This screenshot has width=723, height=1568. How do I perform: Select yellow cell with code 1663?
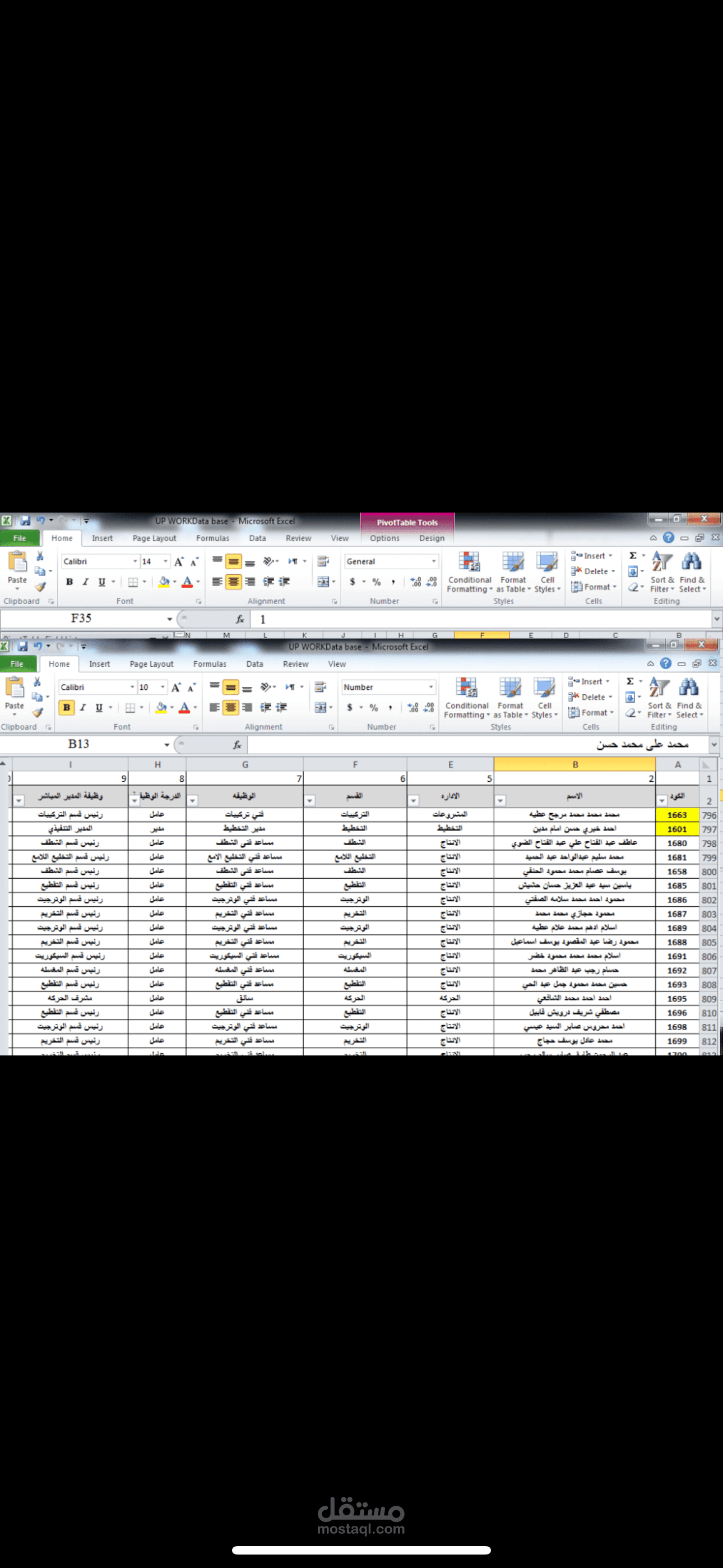click(x=676, y=814)
